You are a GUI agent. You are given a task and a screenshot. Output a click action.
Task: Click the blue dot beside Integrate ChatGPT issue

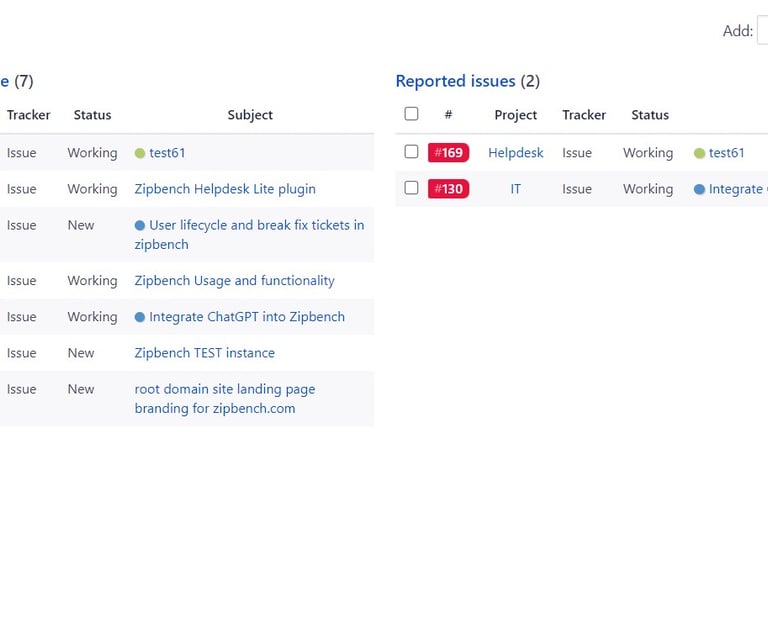140,317
